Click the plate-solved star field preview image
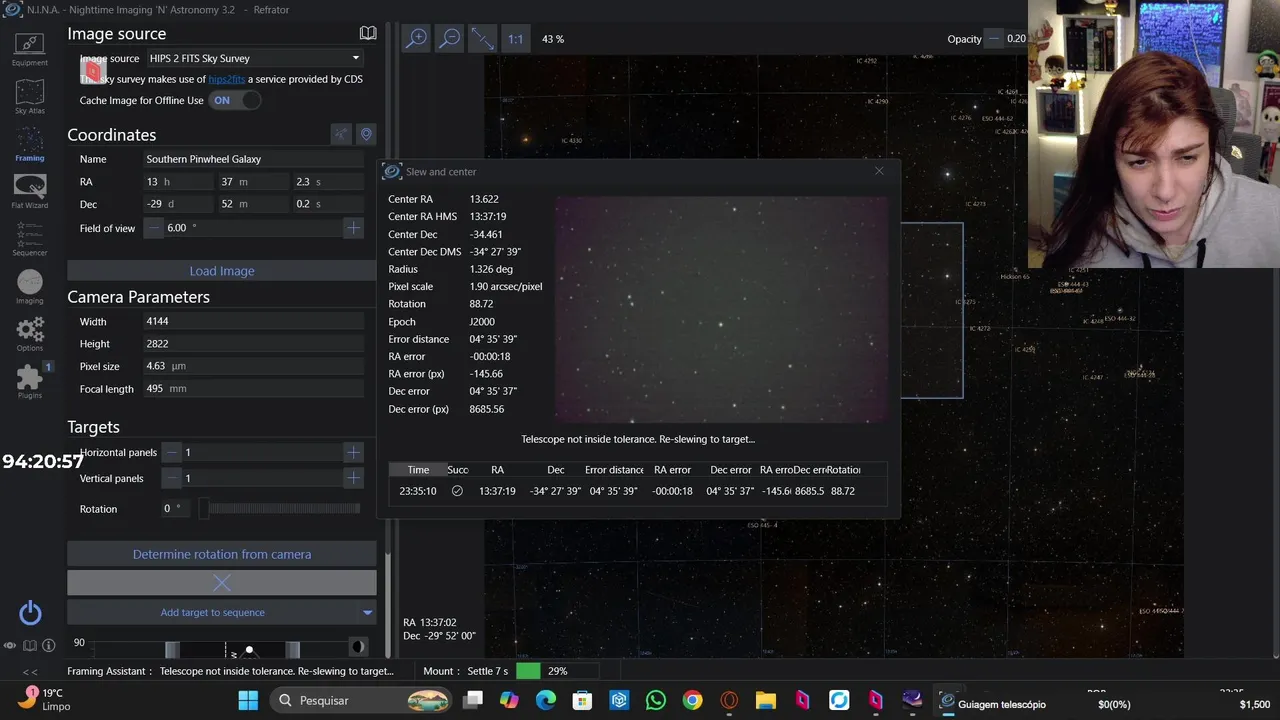 click(x=721, y=310)
